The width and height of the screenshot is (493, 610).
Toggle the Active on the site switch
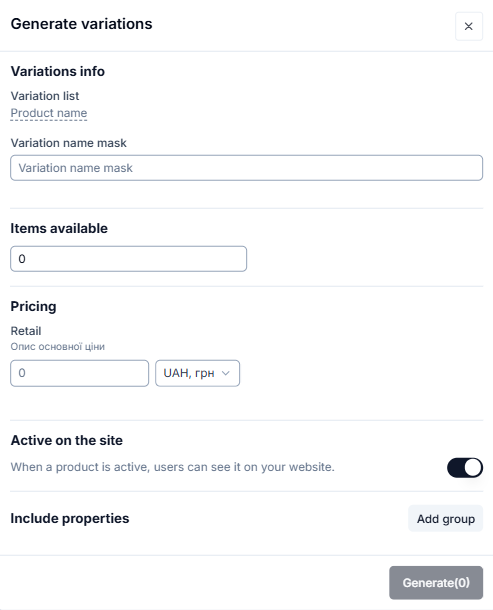coord(465,468)
